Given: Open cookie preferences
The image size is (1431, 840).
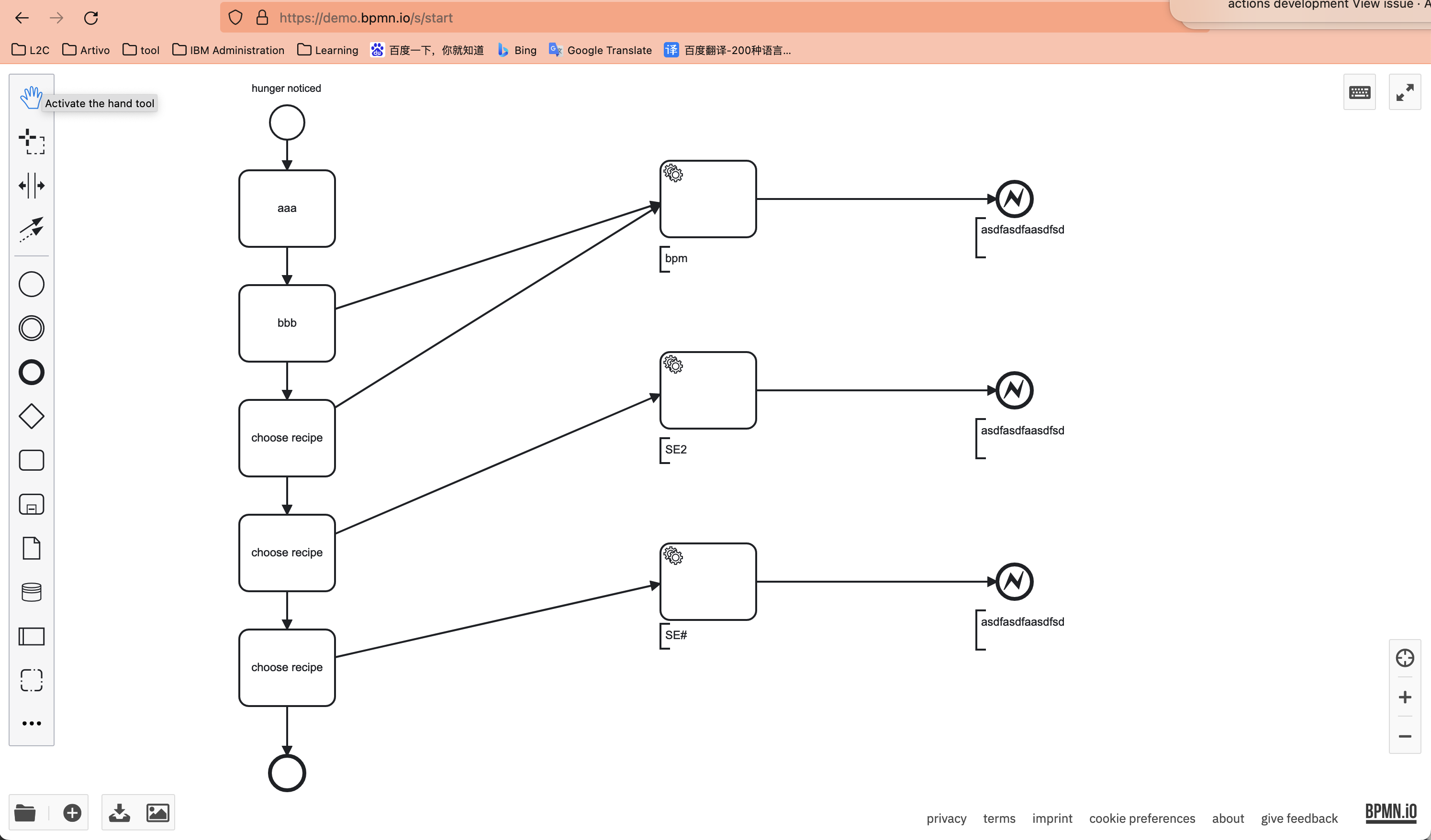Looking at the screenshot, I should tap(1142, 818).
